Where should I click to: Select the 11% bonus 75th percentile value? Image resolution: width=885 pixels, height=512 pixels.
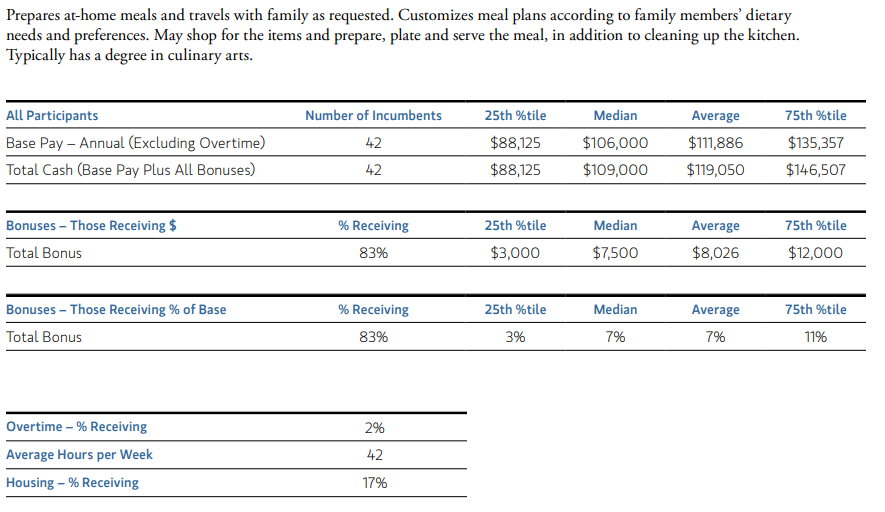click(x=816, y=337)
